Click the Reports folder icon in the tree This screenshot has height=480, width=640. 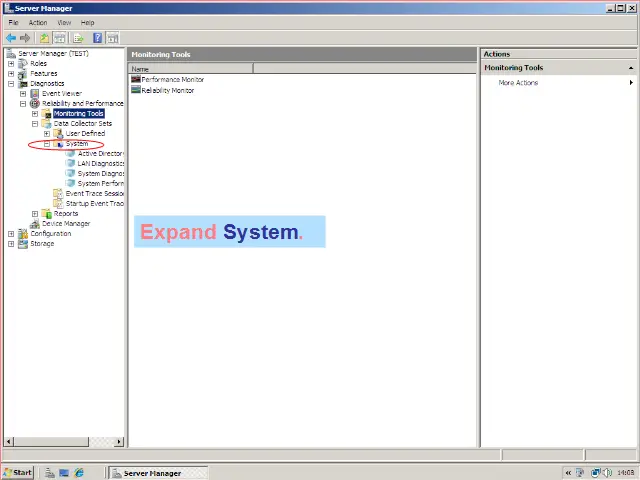pyautogui.click(x=47, y=213)
